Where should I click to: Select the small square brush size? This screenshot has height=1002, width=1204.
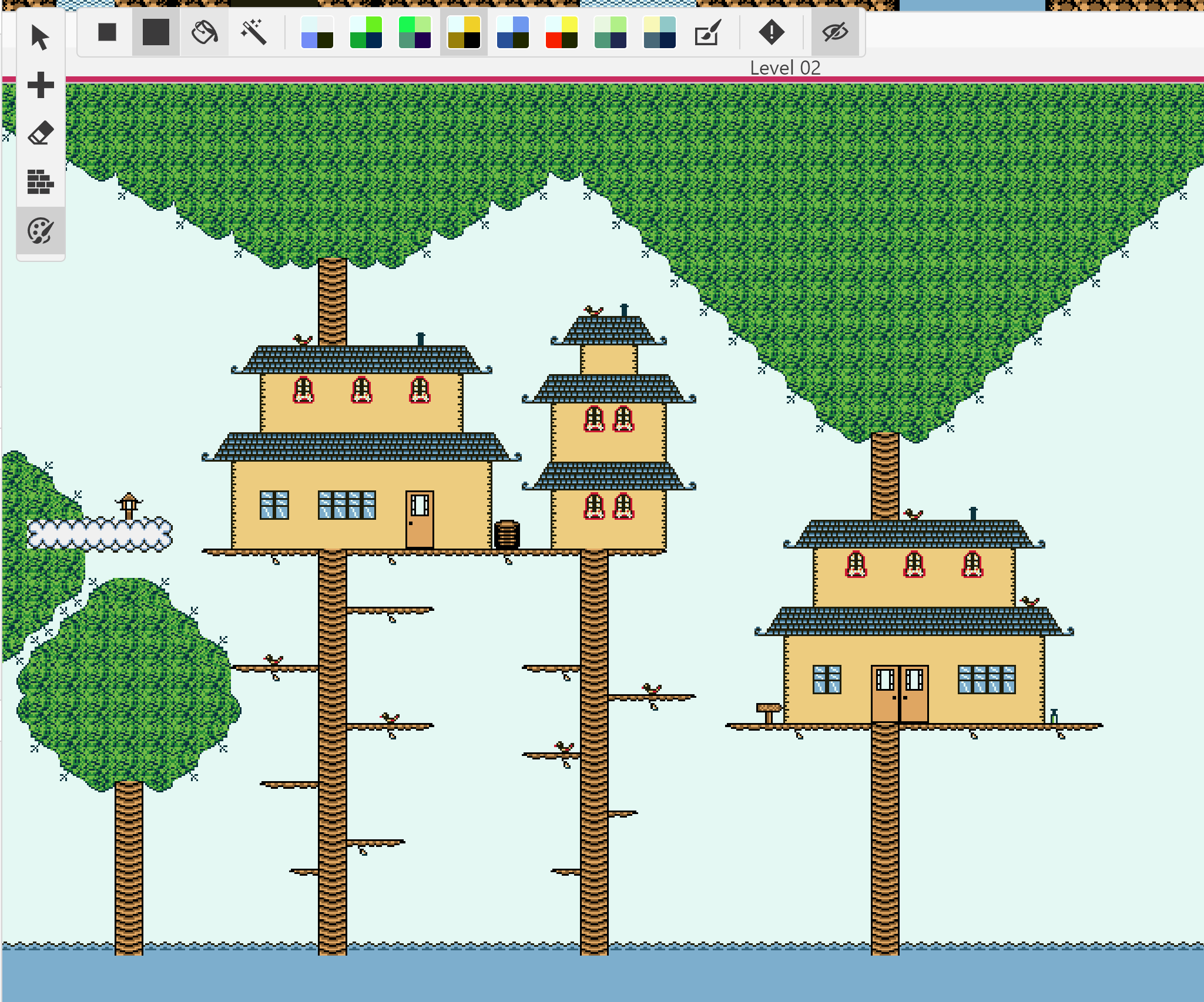tap(107, 32)
